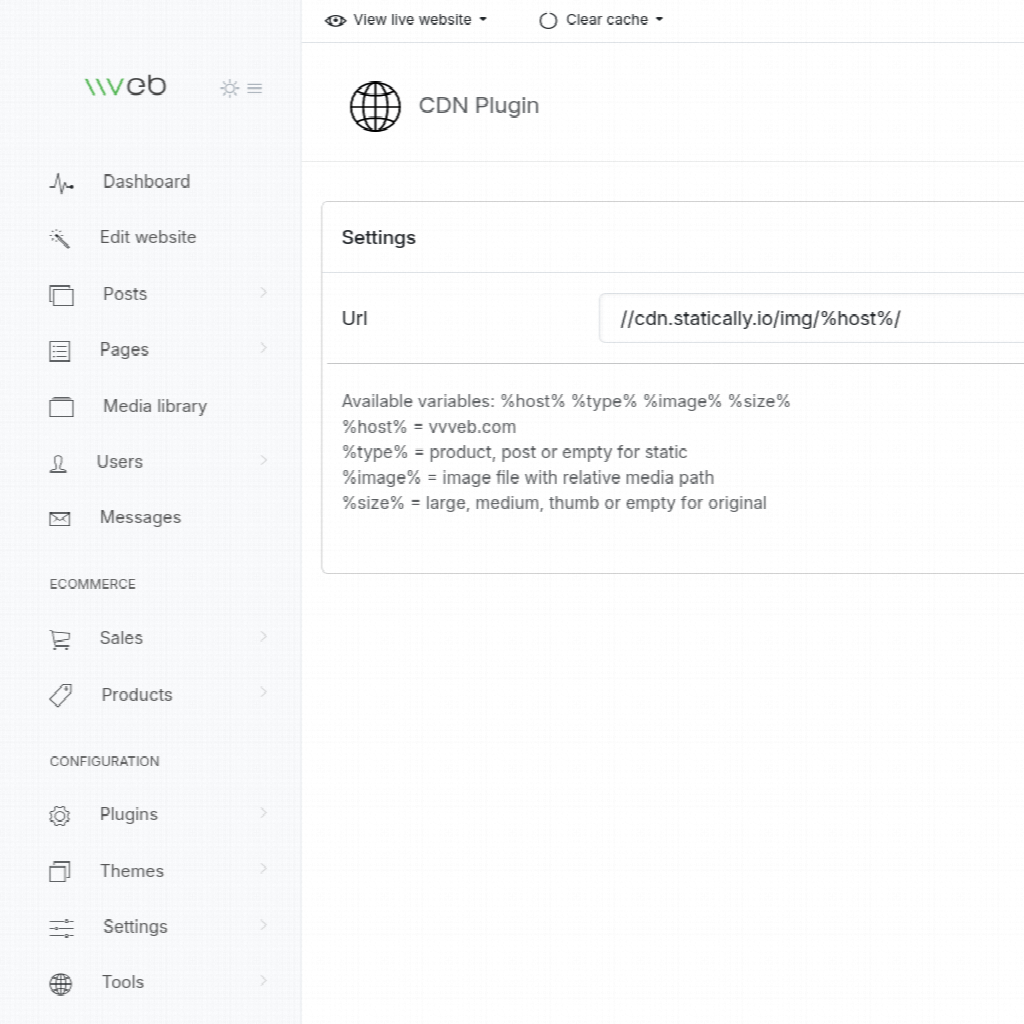Viewport: 1024px width, 1024px height.
Task: Click the Tools globe icon in sidebar
Action: pyautogui.click(x=61, y=984)
